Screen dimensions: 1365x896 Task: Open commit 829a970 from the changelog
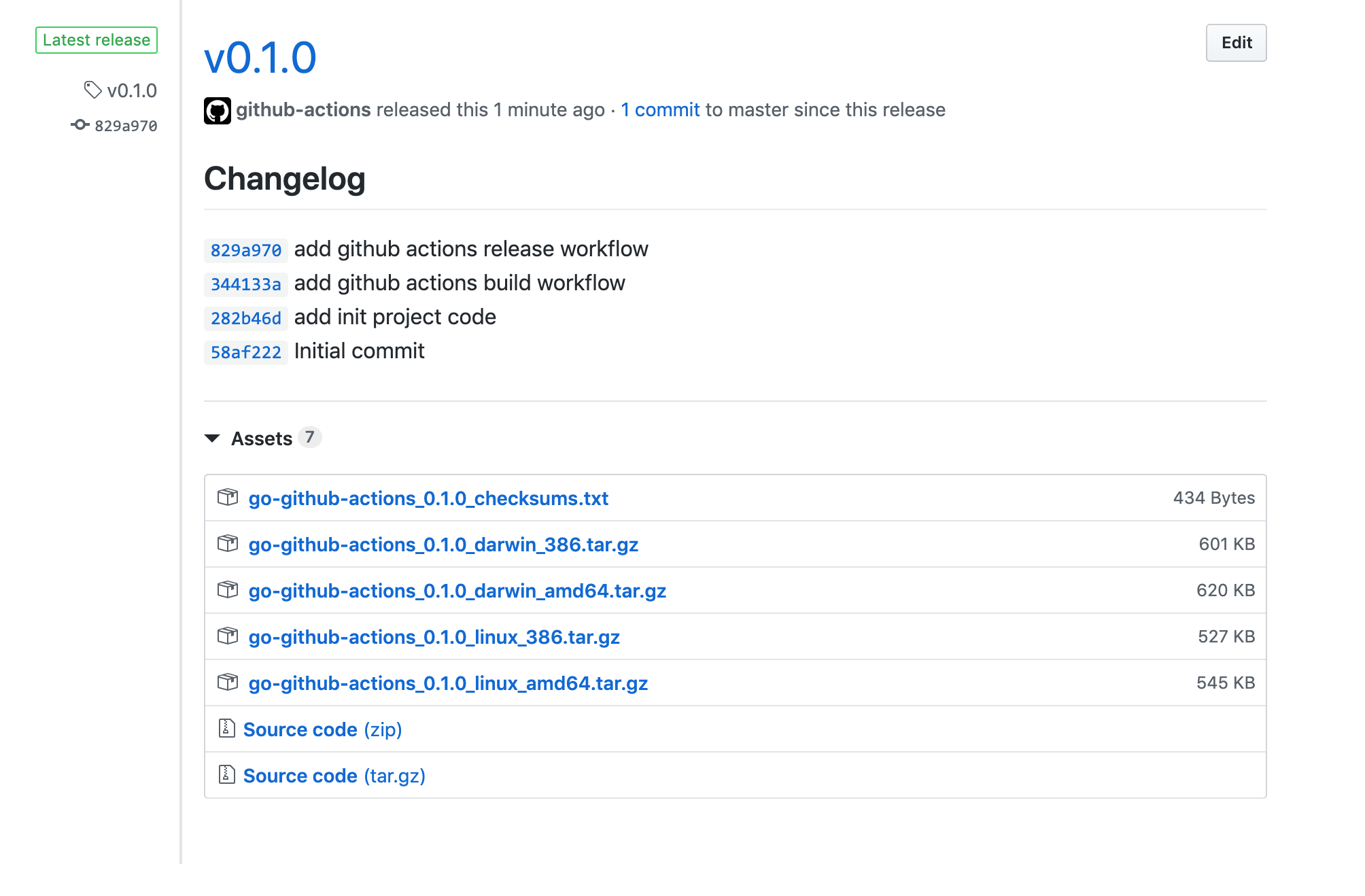pyautogui.click(x=245, y=249)
